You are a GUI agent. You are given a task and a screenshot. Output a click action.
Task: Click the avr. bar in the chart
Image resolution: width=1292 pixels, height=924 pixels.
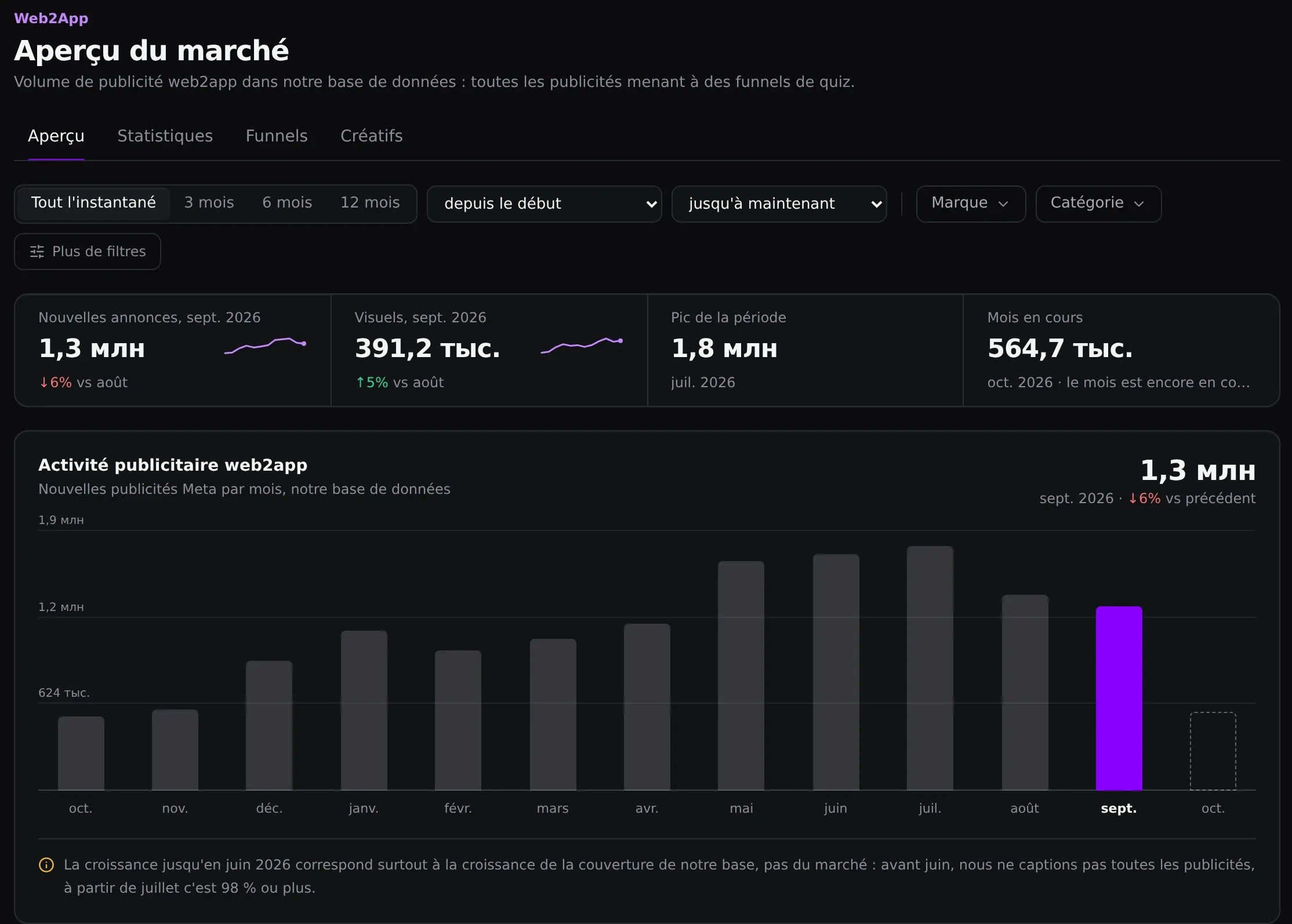pyautogui.click(x=647, y=707)
